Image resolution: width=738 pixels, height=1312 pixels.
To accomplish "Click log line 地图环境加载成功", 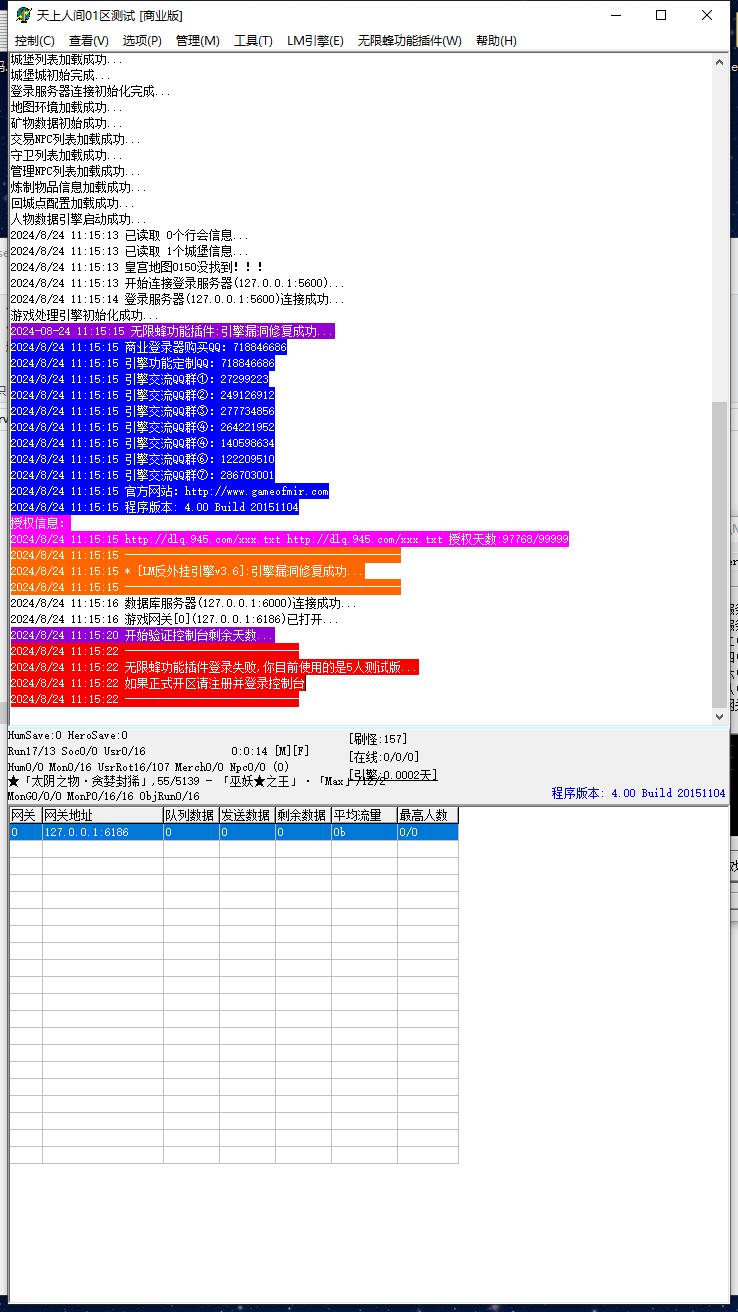I will coord(66,107).
